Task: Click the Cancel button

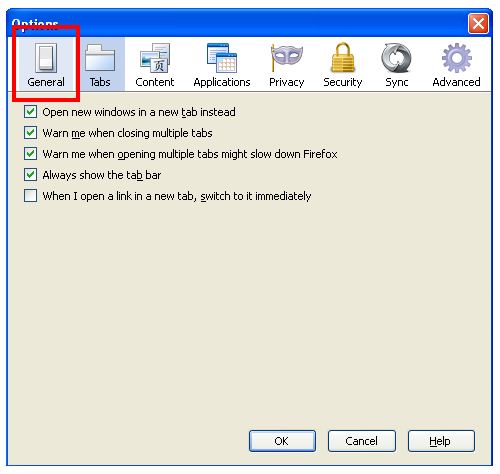Action: coord(362,441)
